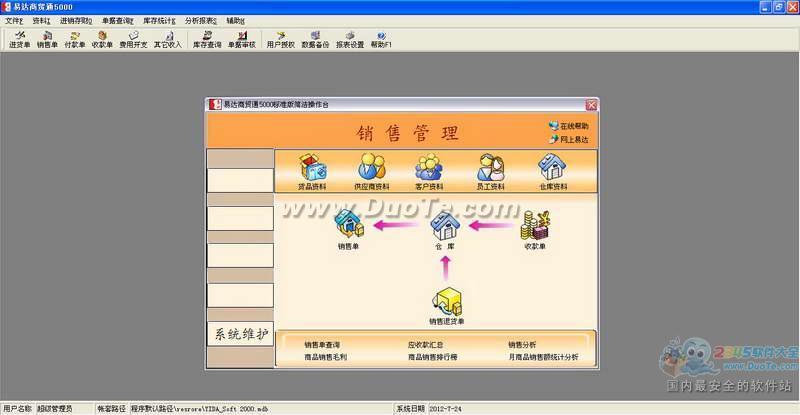Close the 易达商贸通5000 简洁操作台 dialog
800x415 pixels.
(x=591, y=105)
